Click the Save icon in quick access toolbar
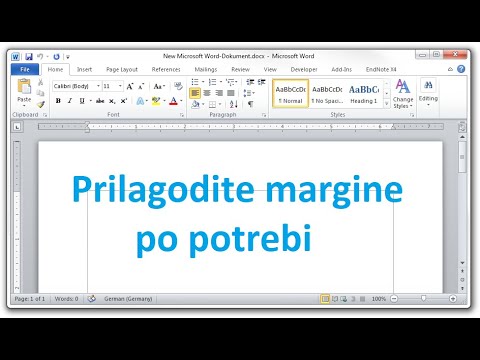 (x=29, y=57)
